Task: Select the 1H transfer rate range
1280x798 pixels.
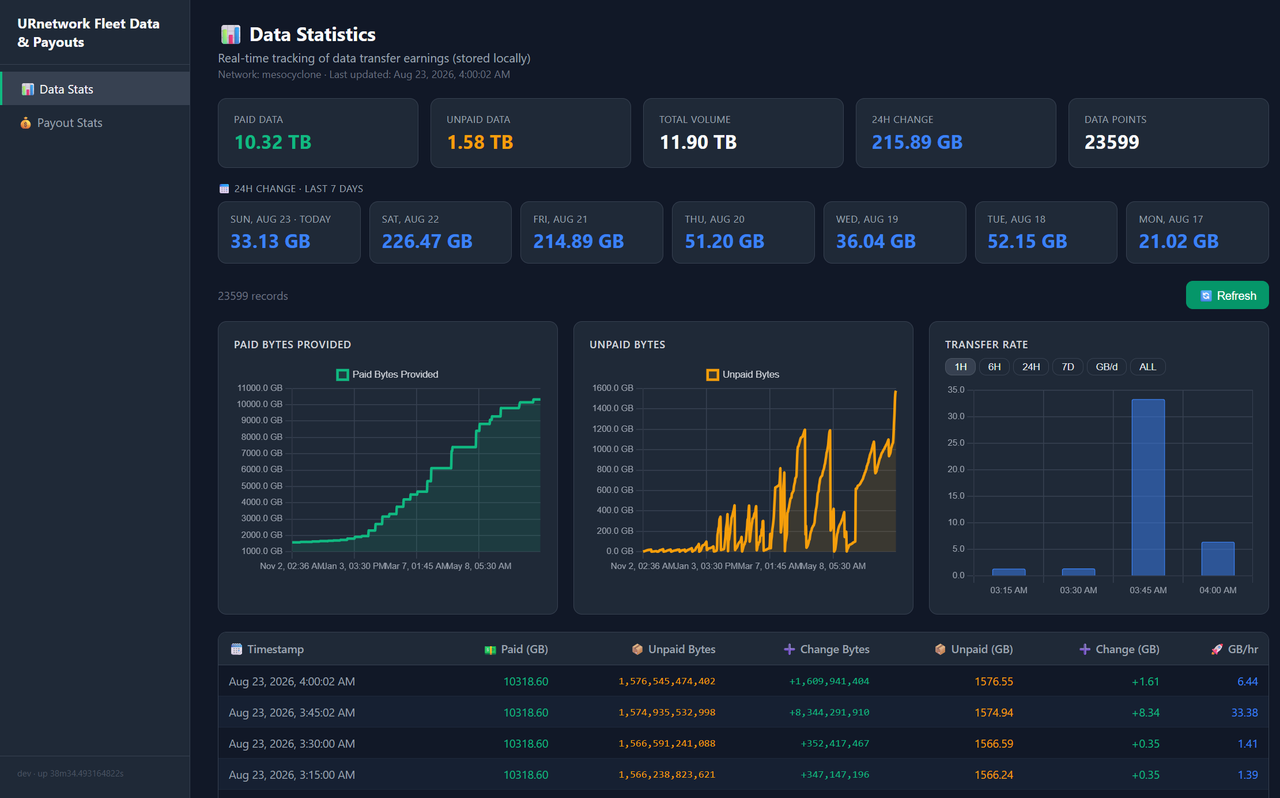Action: [x=960, y=367]
